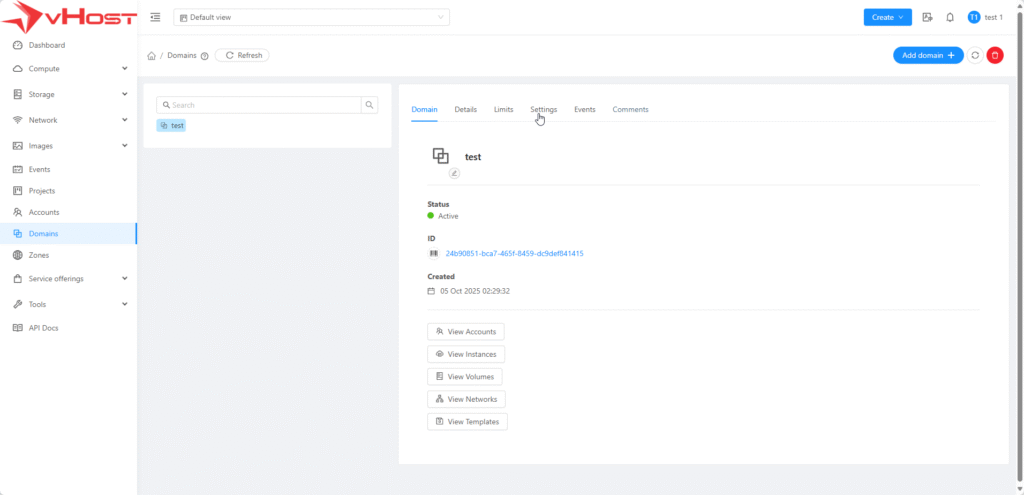Click the View Instances button

pos(466,354)
